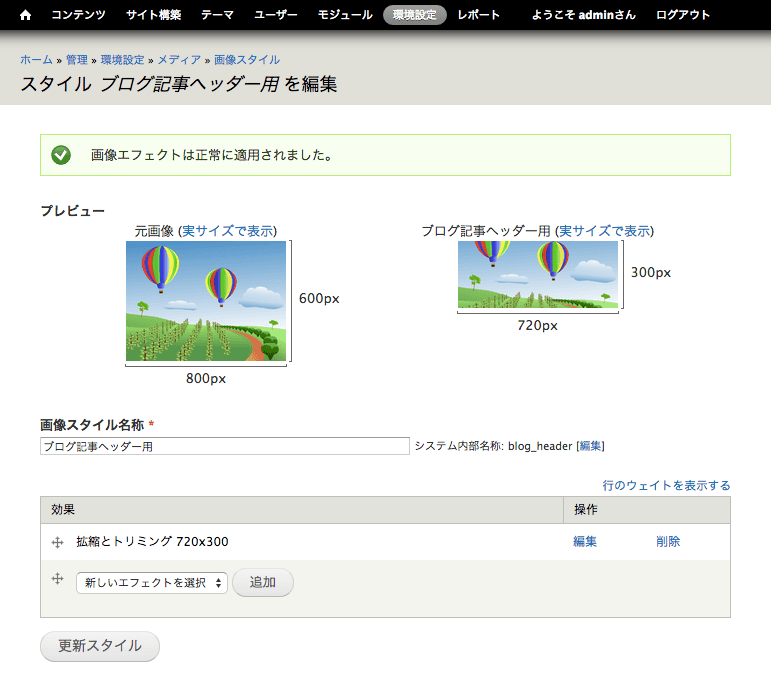771x693 pixels.
Task: Go to 環境設定 breadcrumb link
Action: click(x=122, y=60)
